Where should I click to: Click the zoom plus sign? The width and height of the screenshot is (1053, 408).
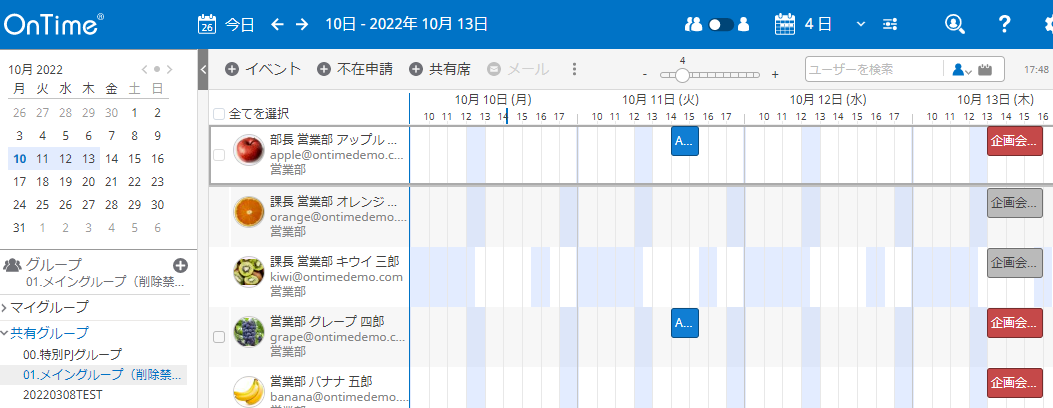coord(775,74)
